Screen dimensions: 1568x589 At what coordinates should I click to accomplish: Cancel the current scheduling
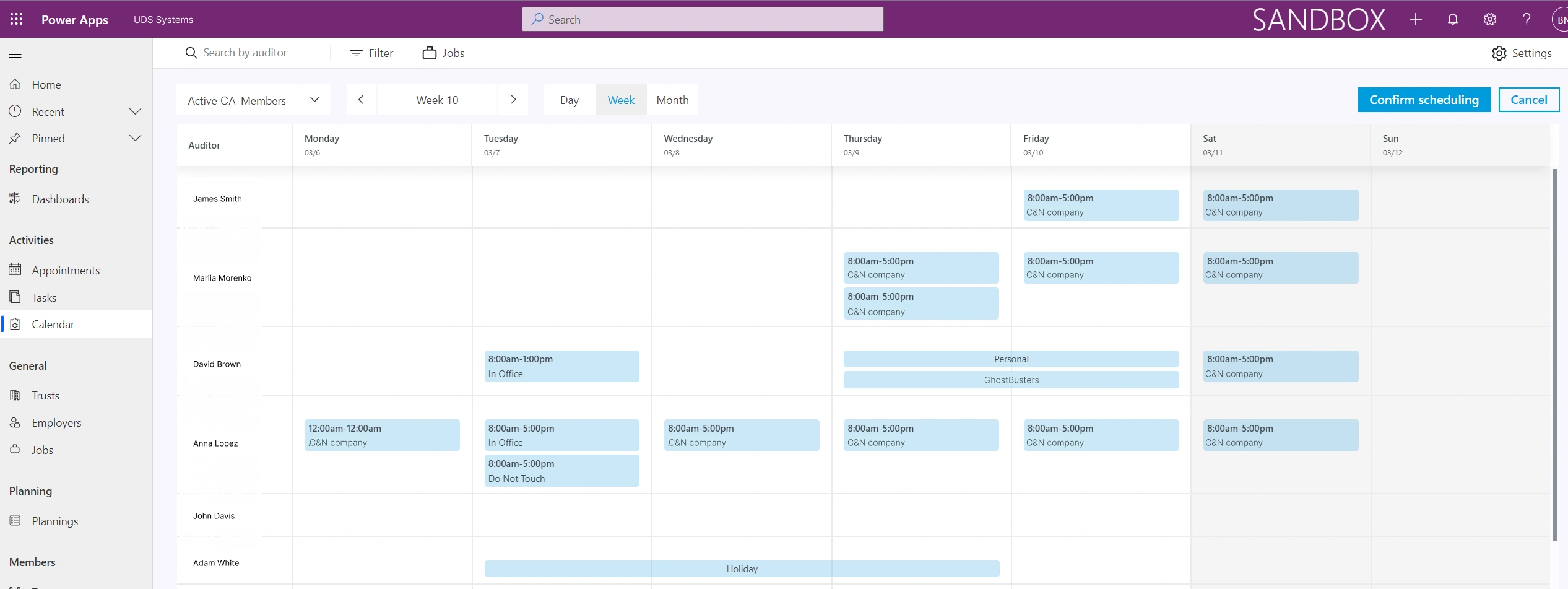point(1528,99)
